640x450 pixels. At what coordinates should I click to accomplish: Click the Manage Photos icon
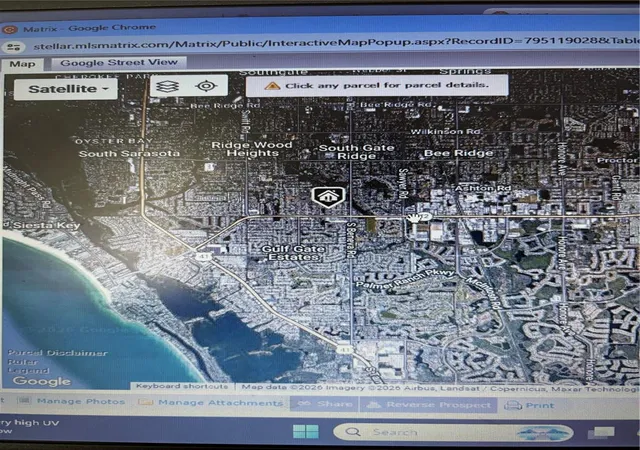(x=24, y=401)
